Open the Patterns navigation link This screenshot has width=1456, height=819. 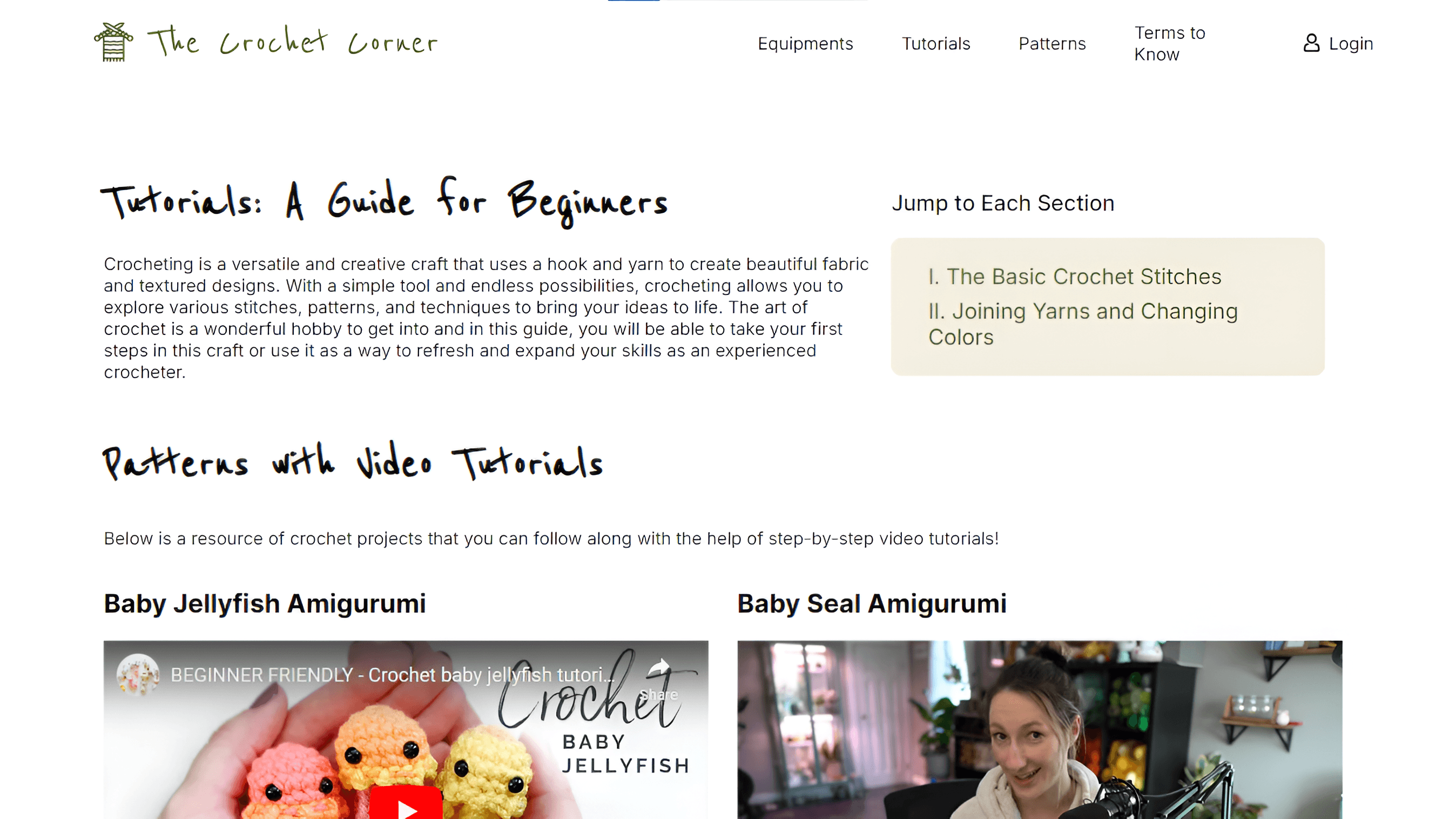click(x=1052, y=44)
